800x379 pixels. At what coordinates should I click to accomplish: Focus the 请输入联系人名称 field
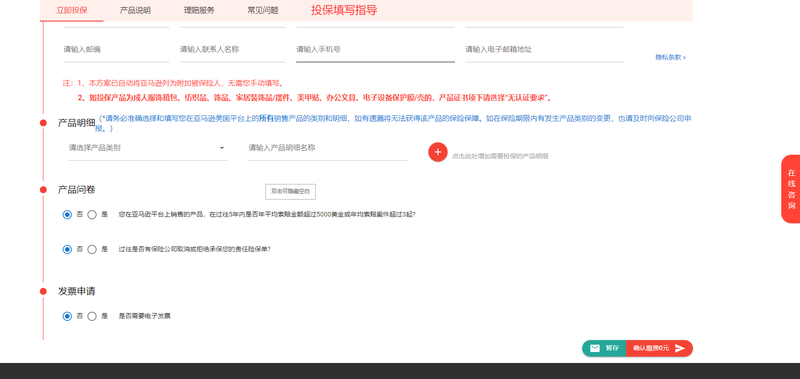pyautogui.click(x=233, y=50)
